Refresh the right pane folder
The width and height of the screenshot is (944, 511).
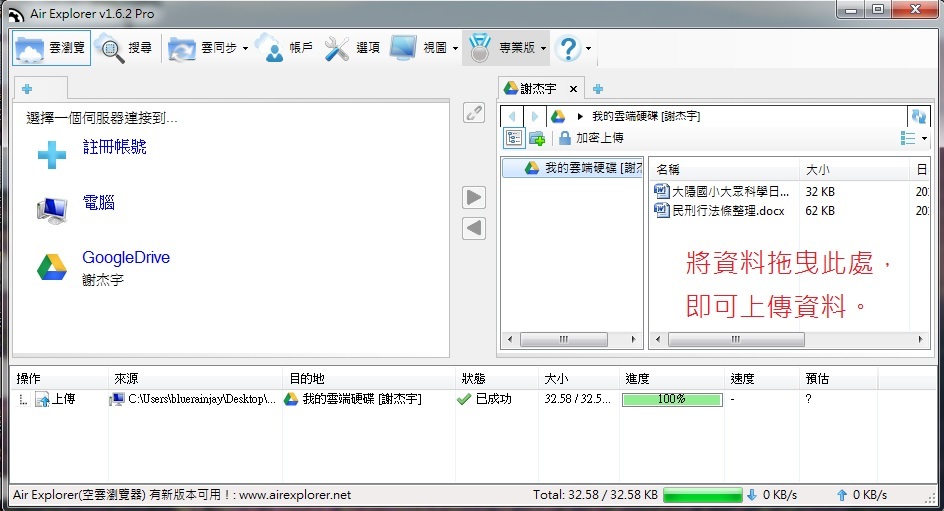pos(919,116)
